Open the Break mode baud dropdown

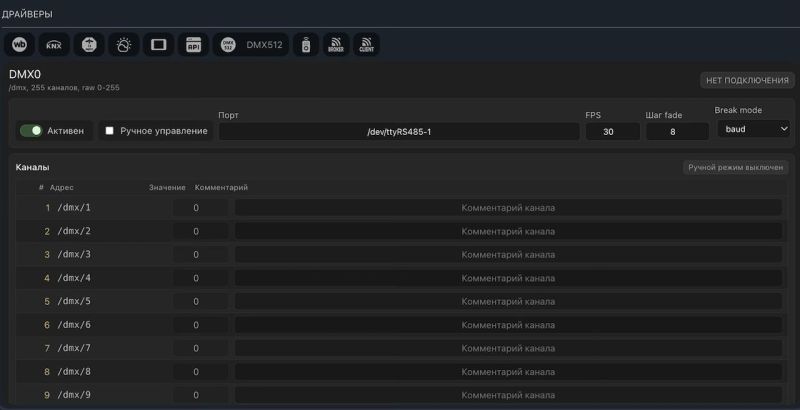coord(754,129)
